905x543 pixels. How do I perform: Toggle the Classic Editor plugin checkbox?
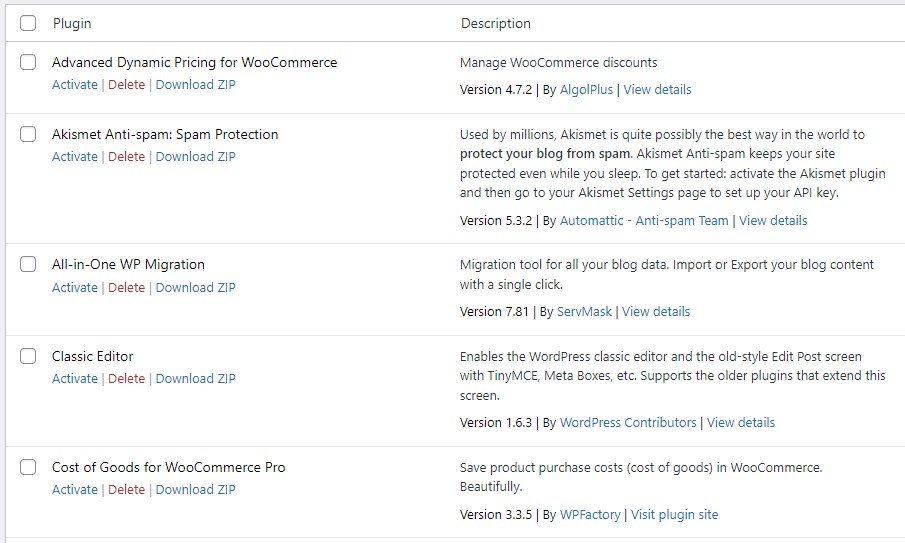point(28,356)
